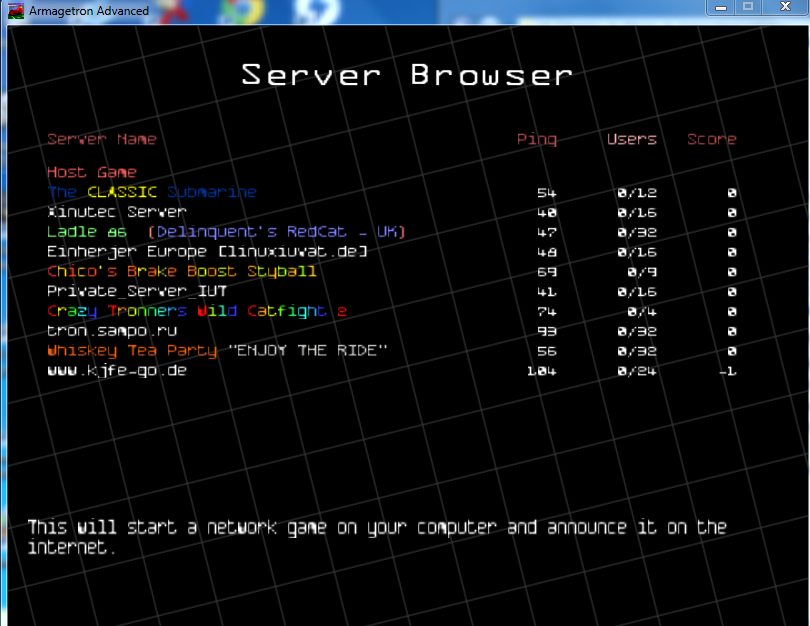Close the Armagetron Advanced window
The width and height of the screenshot is (810, 626).
click(786, 7)
